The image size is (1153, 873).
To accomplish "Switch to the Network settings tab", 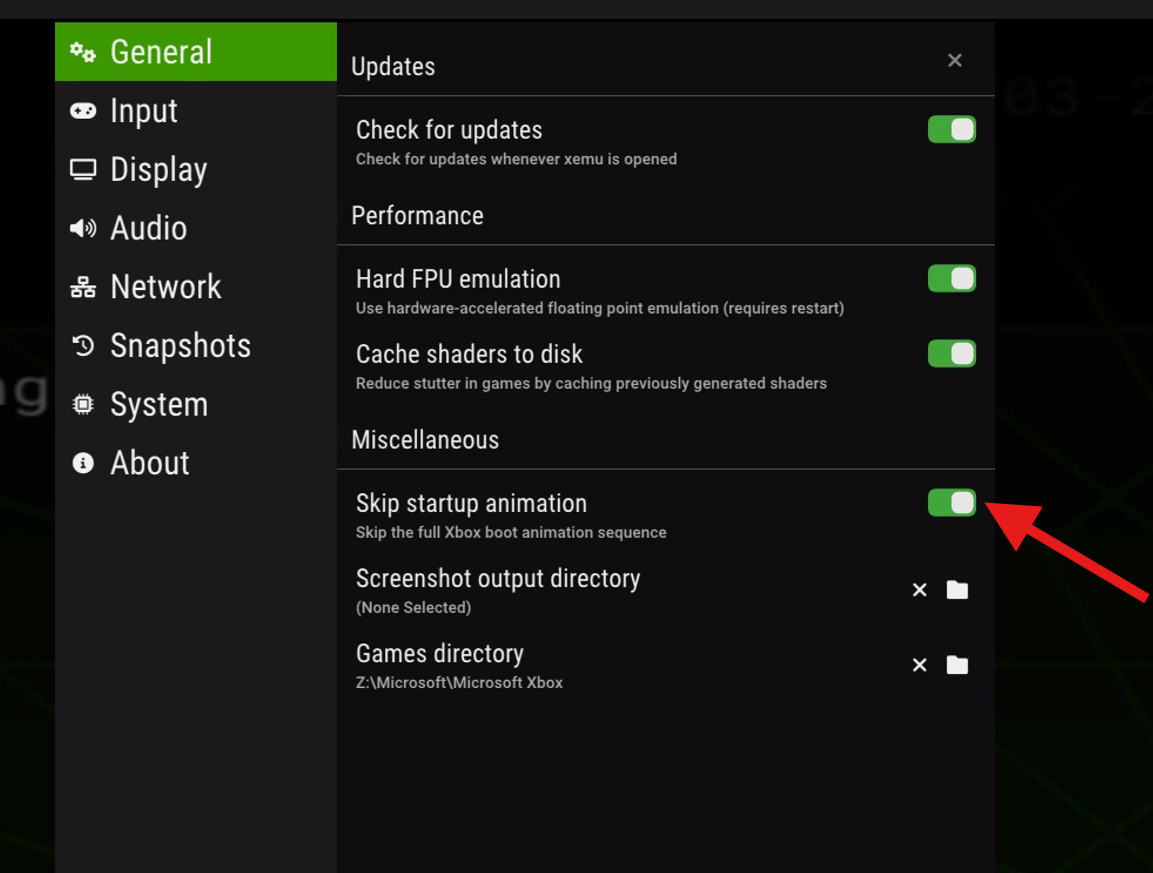I will [x=165, y=288].
